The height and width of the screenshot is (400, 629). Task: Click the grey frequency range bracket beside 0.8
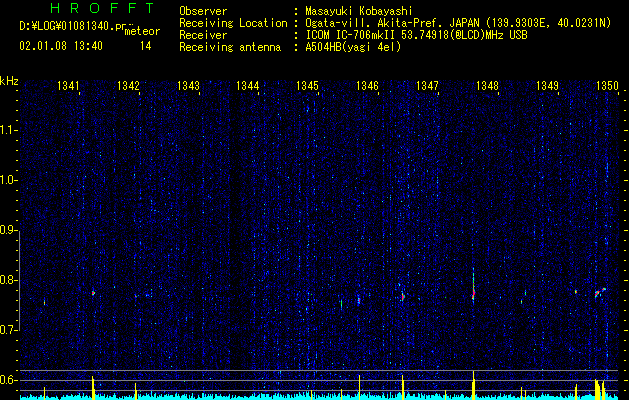coord(20,279)
